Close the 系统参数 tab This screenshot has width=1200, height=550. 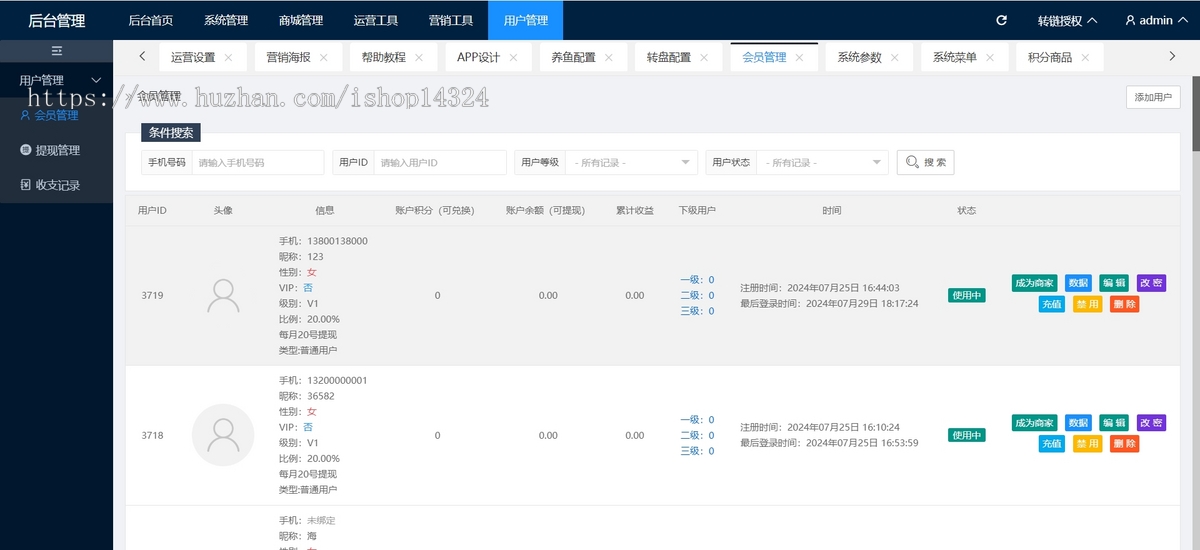click(895, 58)
